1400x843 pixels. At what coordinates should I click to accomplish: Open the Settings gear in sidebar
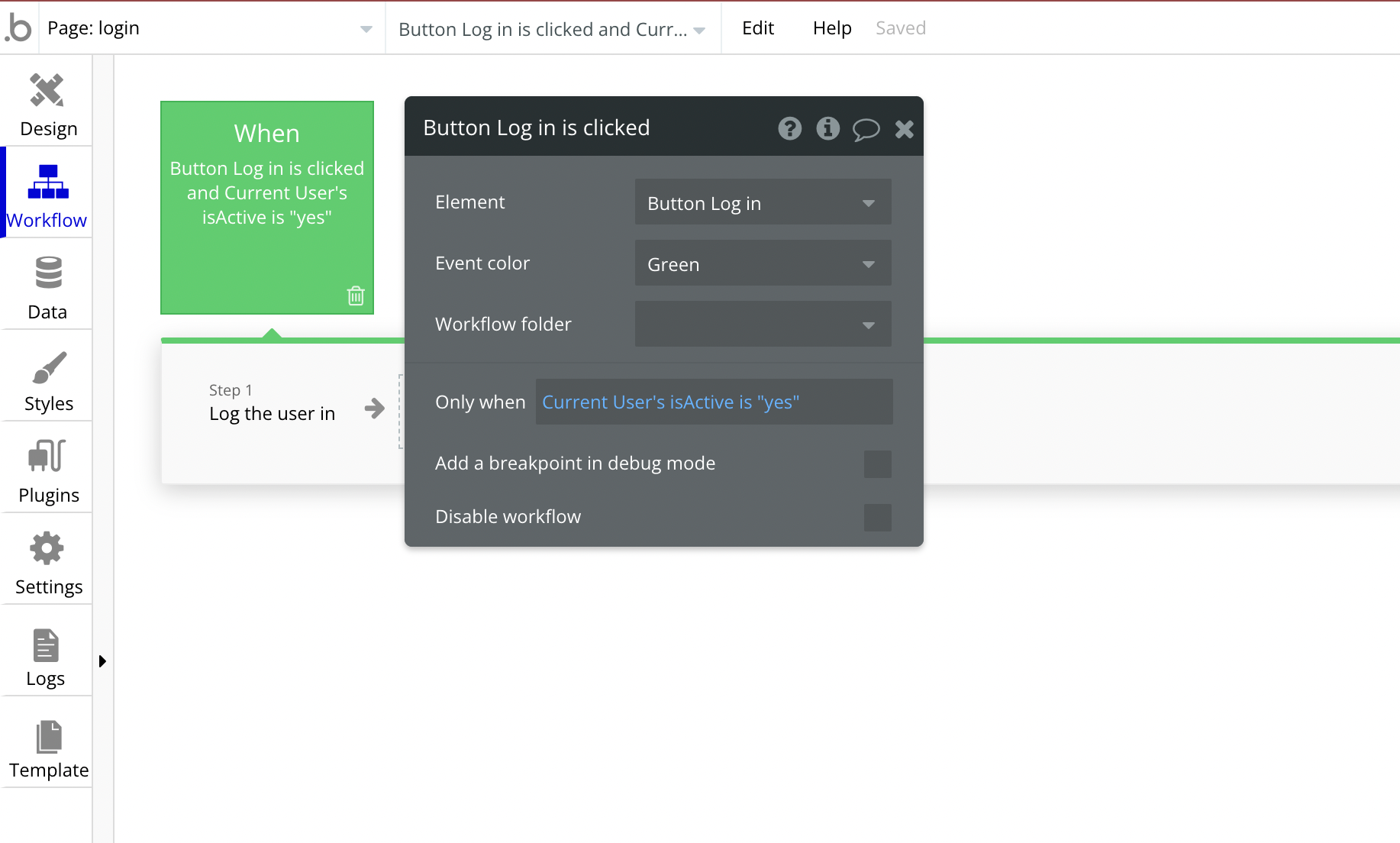[x=47, y=548]
